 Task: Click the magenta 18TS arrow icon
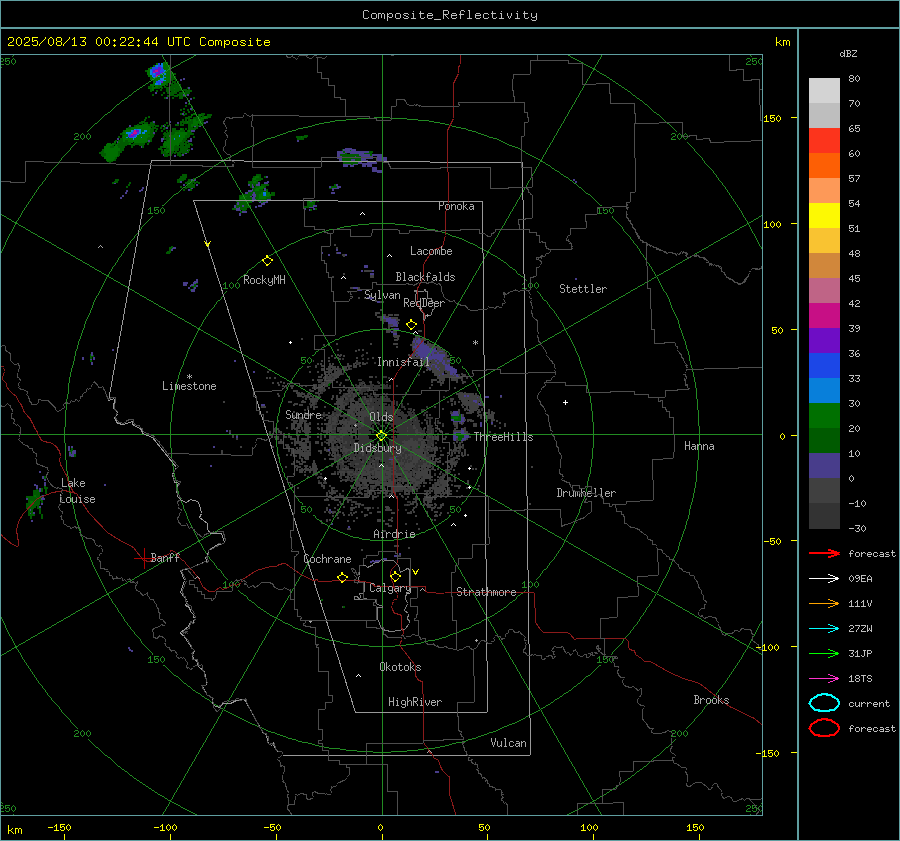click(x=824, y=679)
